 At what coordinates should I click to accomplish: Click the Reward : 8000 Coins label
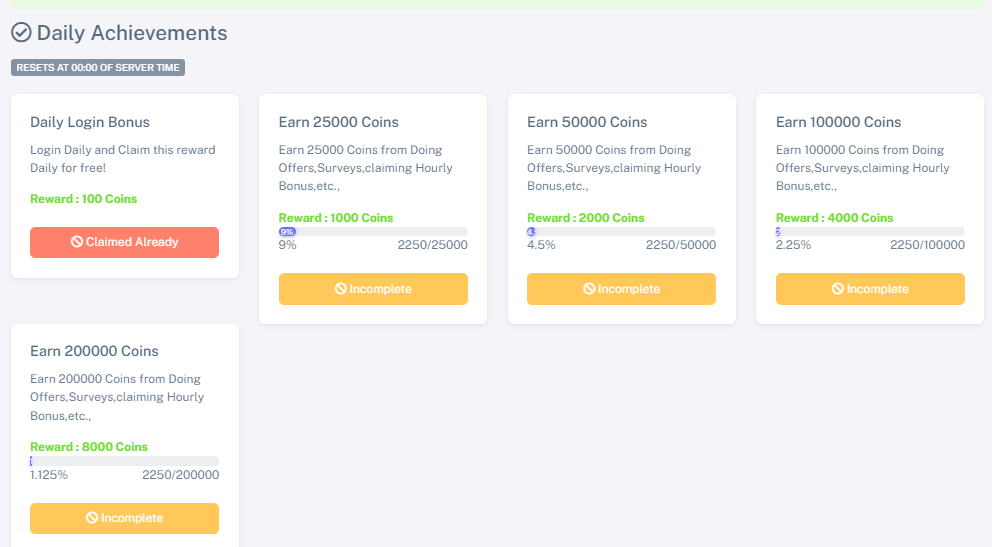tap(89, 447)
